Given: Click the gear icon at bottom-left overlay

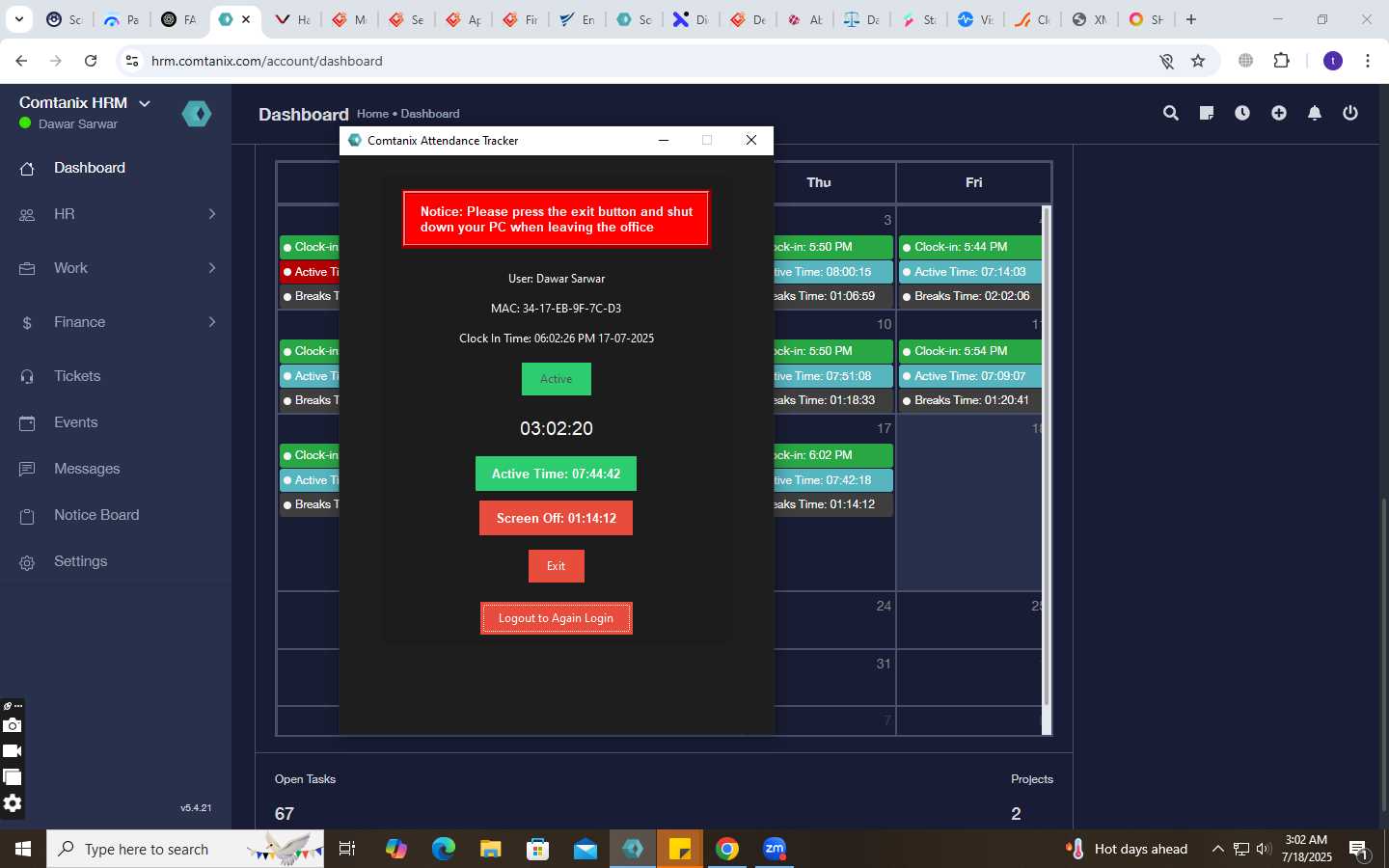Looking at the screenshot, I should click(x=12, y=803).
